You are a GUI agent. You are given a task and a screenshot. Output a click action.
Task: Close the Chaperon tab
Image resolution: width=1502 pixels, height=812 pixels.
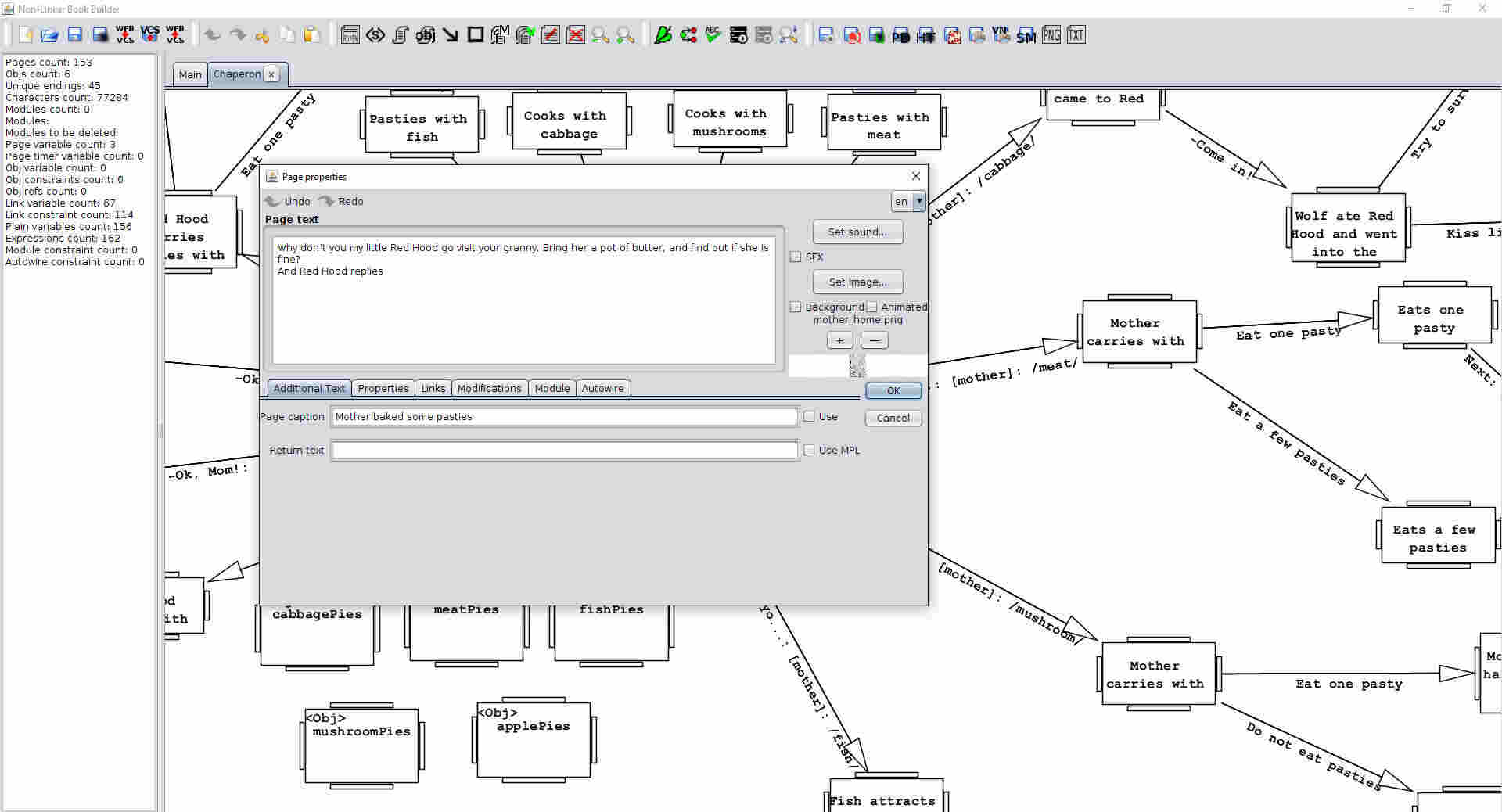pyautogui.click(x=271, y=74)
